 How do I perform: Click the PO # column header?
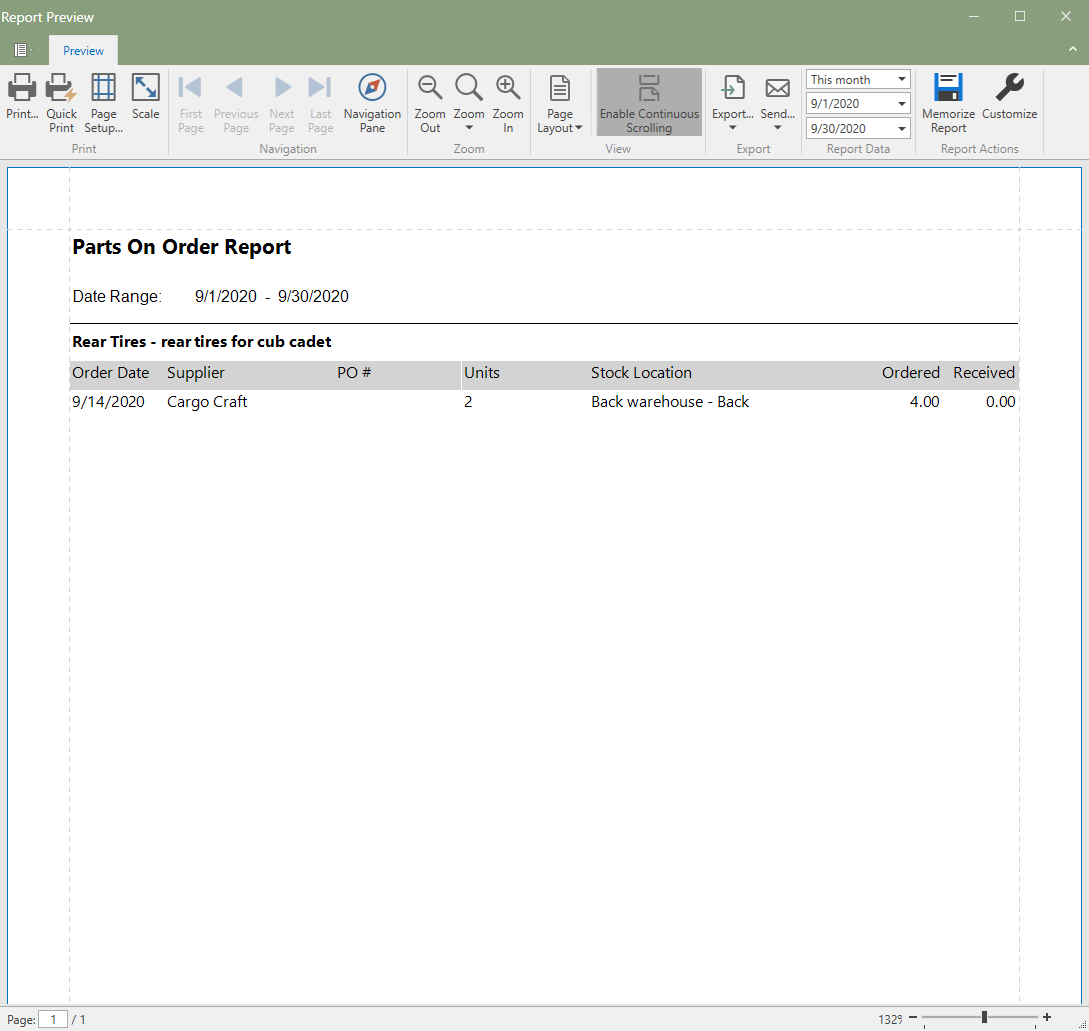pos(354,373)
